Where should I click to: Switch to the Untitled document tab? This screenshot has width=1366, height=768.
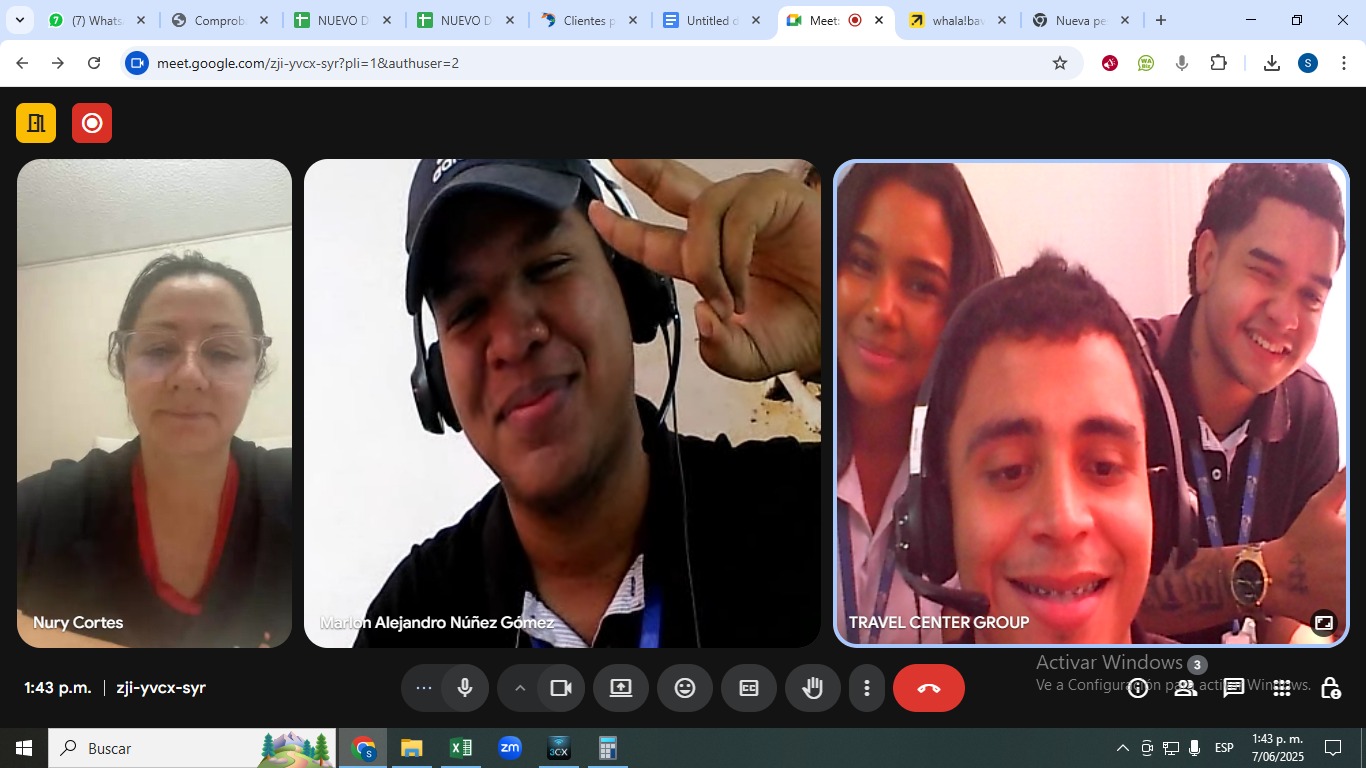[711, 20]
